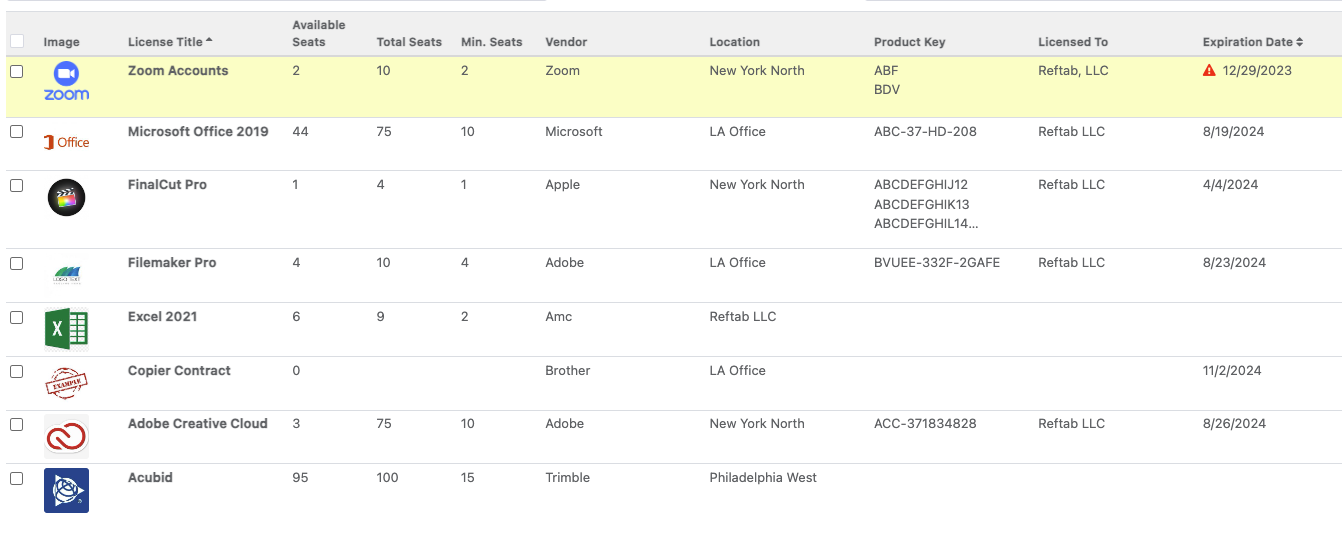Click the Zoom logo image

(66, 82)
